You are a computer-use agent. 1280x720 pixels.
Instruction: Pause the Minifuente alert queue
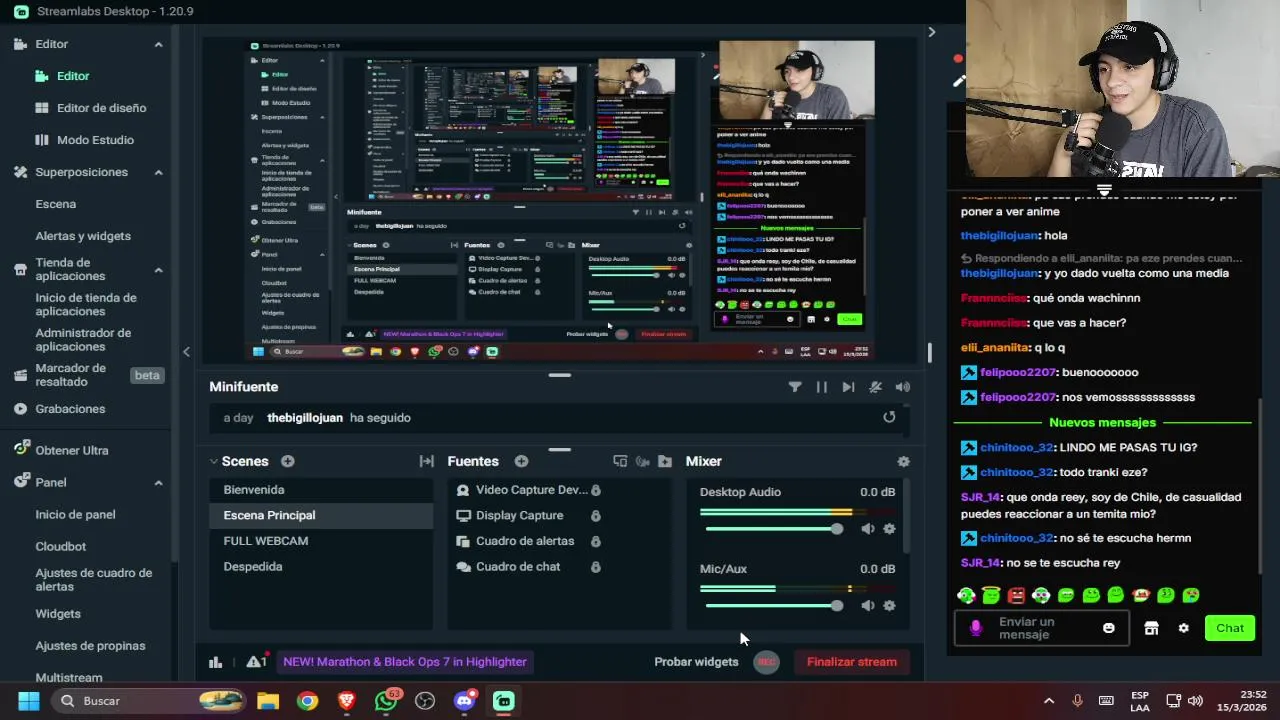822,387
